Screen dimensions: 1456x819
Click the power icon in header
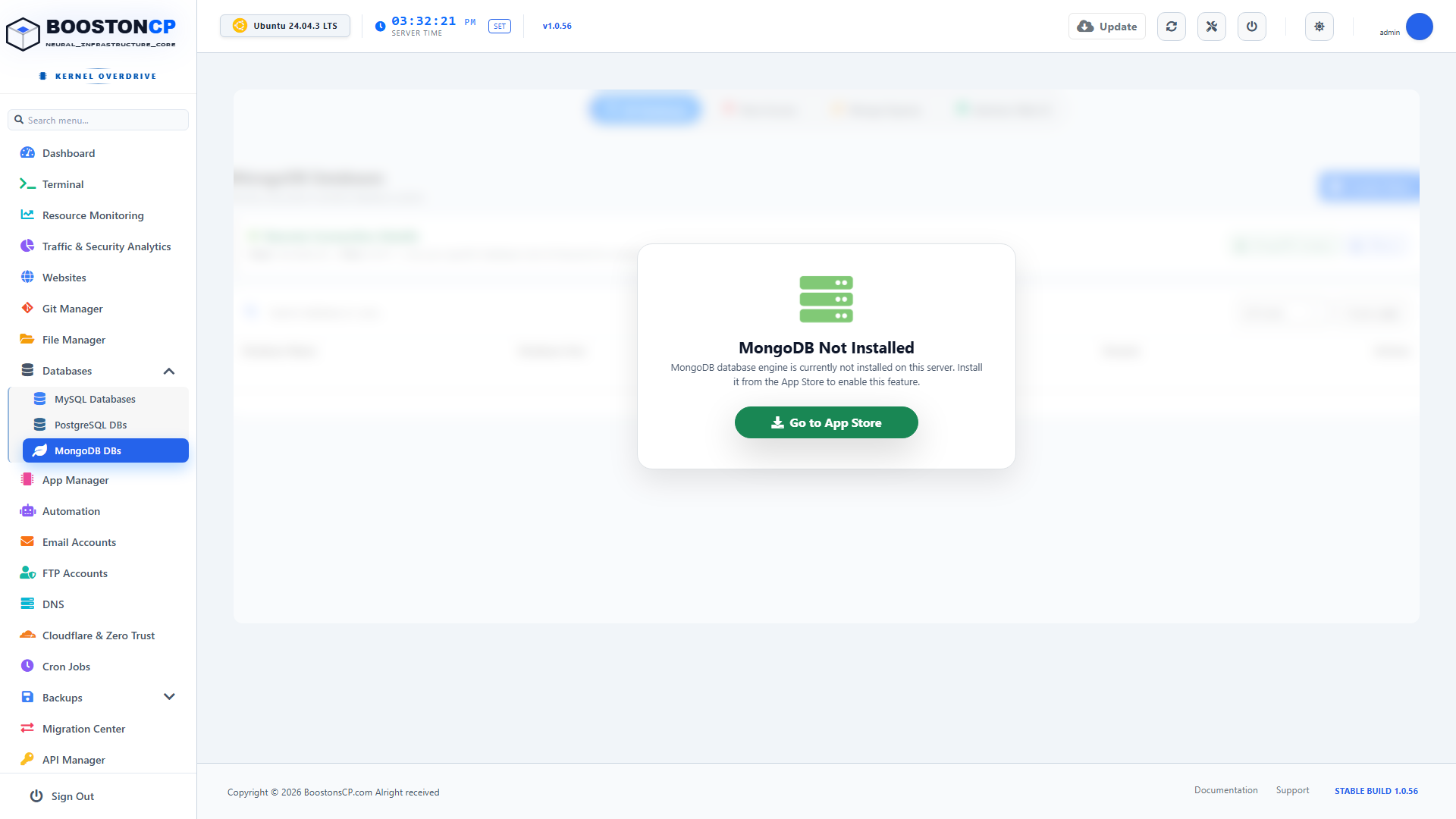[x=1252, y=27]
